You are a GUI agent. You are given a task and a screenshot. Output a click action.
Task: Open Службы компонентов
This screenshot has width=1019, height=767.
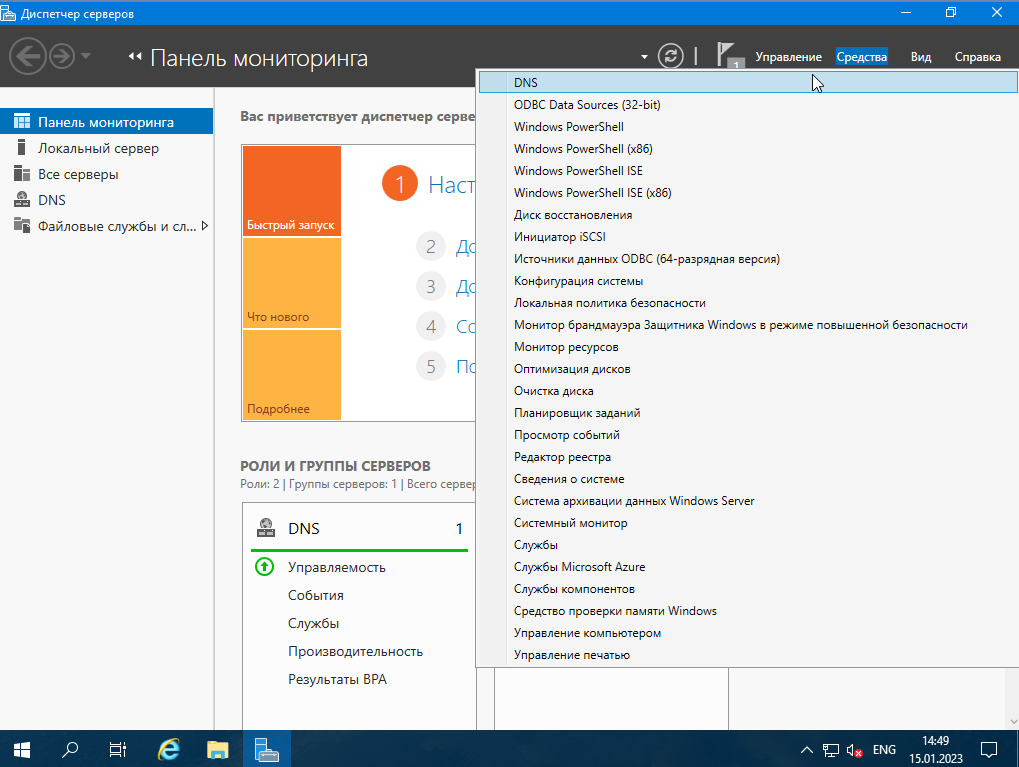point(748,590)
